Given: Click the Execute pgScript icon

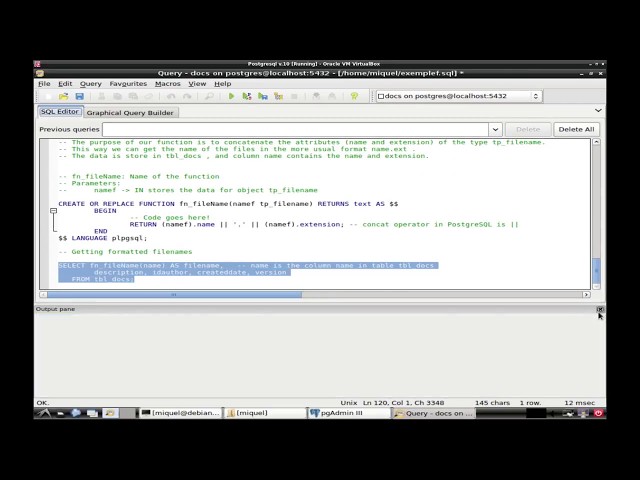Looking at the screenshot, I should click(247, 96).
